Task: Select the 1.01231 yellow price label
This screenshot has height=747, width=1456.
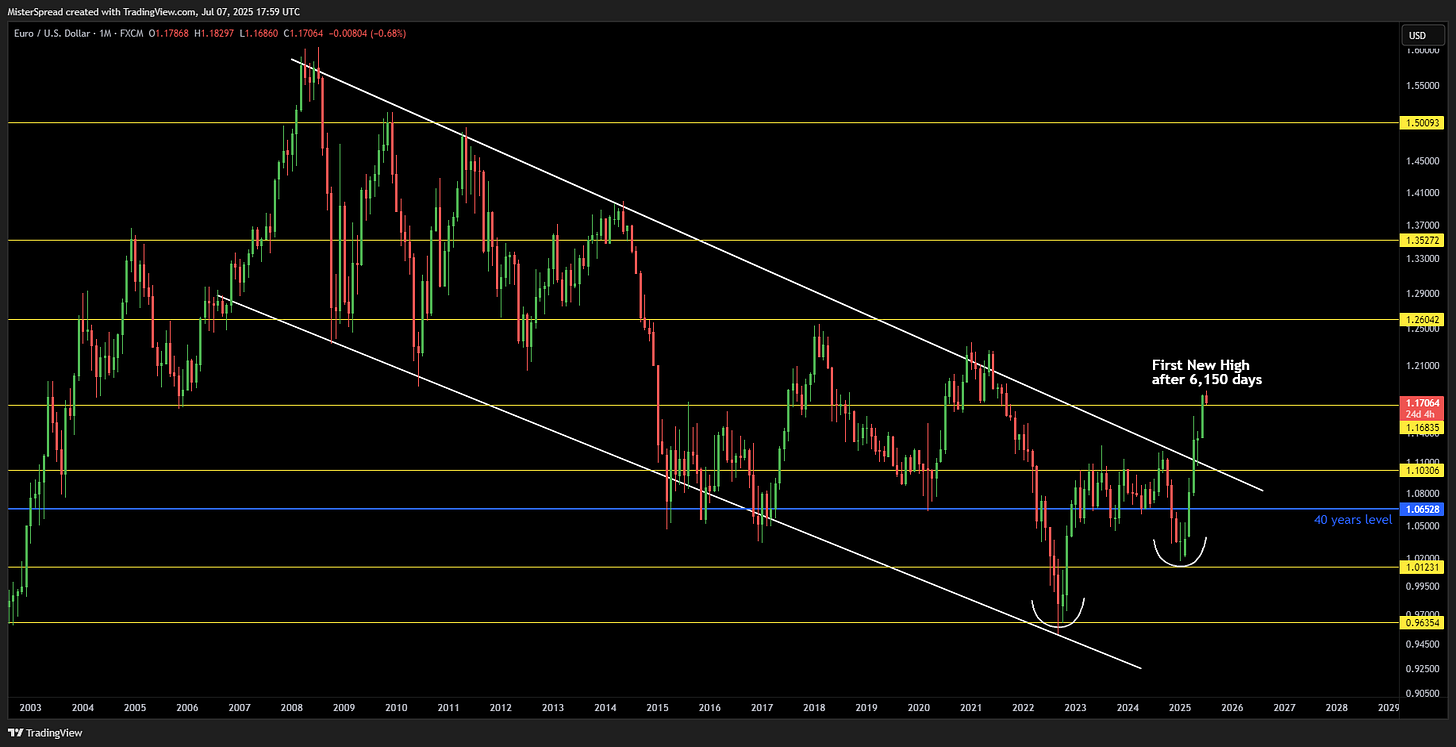Action: pyautogui.click(x=1424, y=567)
